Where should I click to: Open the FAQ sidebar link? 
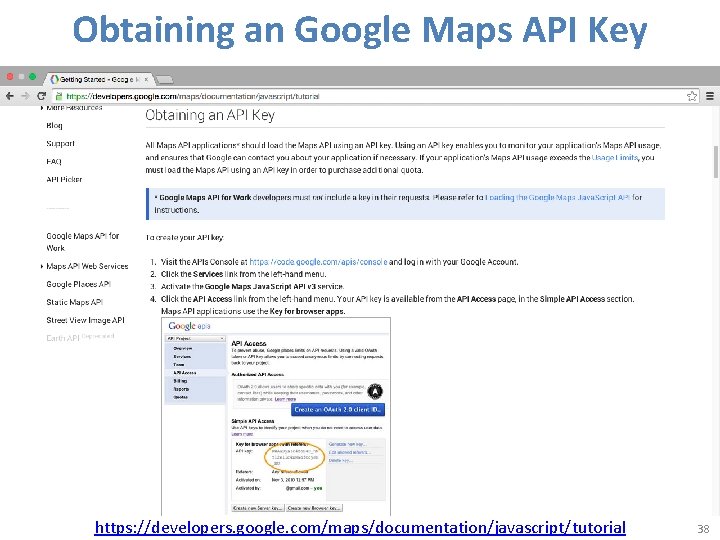click(x=54, y=161)
